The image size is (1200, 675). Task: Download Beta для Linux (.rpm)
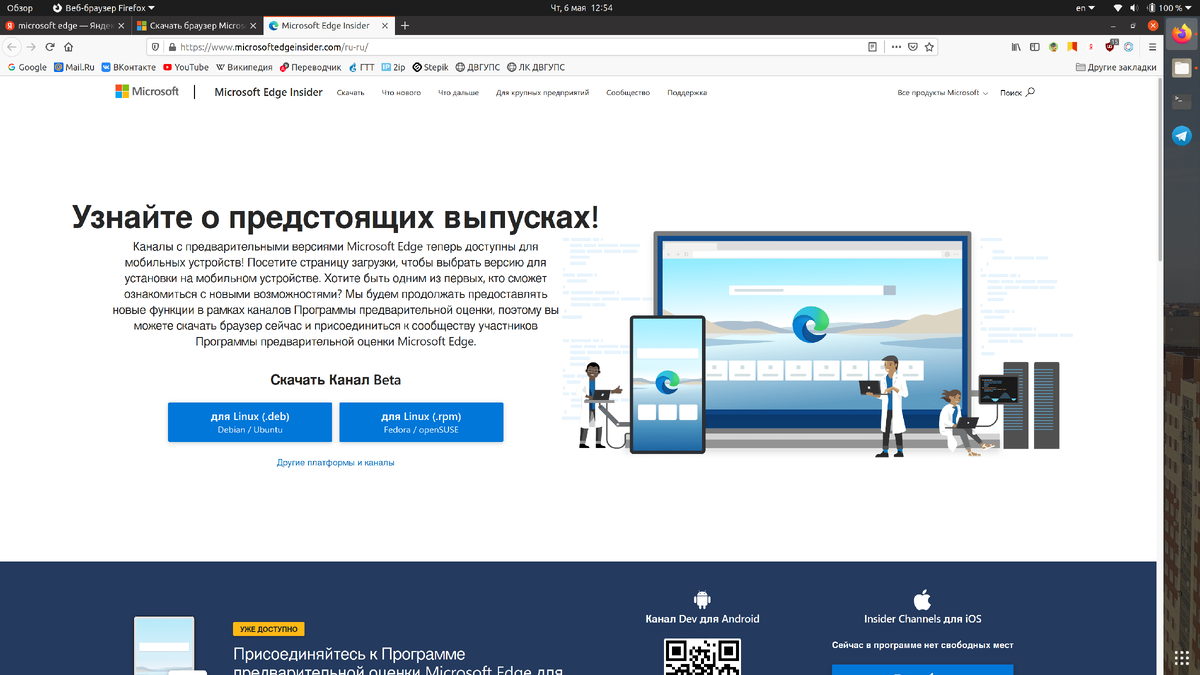pos(421,422)
